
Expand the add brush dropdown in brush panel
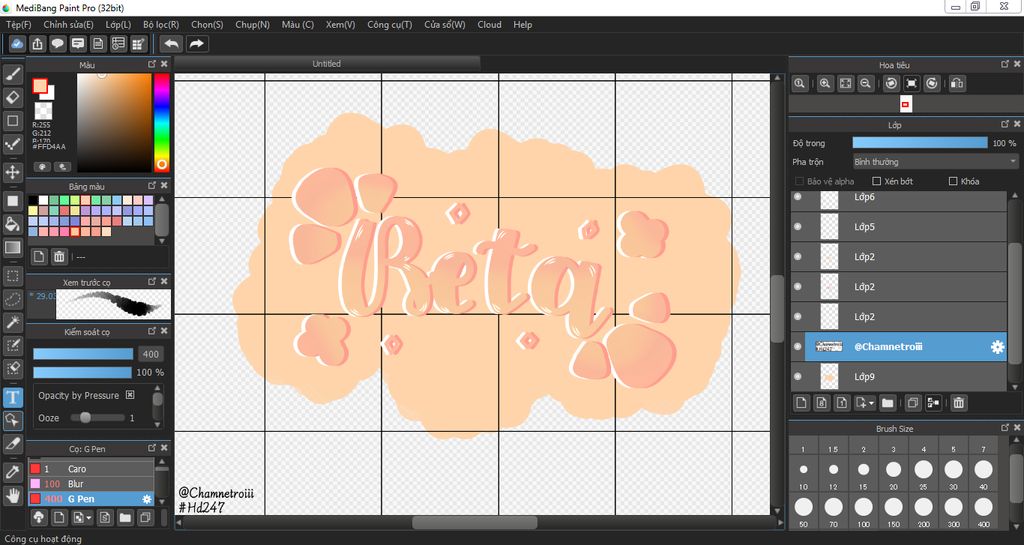point(89,518)
